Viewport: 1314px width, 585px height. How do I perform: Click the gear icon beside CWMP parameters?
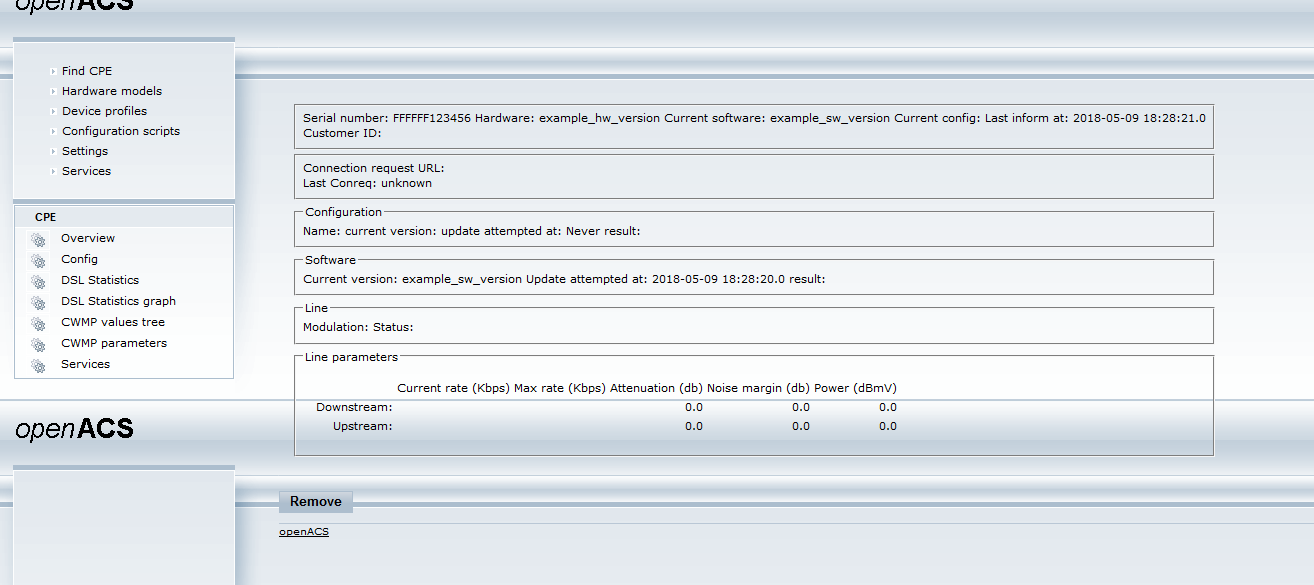(x=39, y=344)
